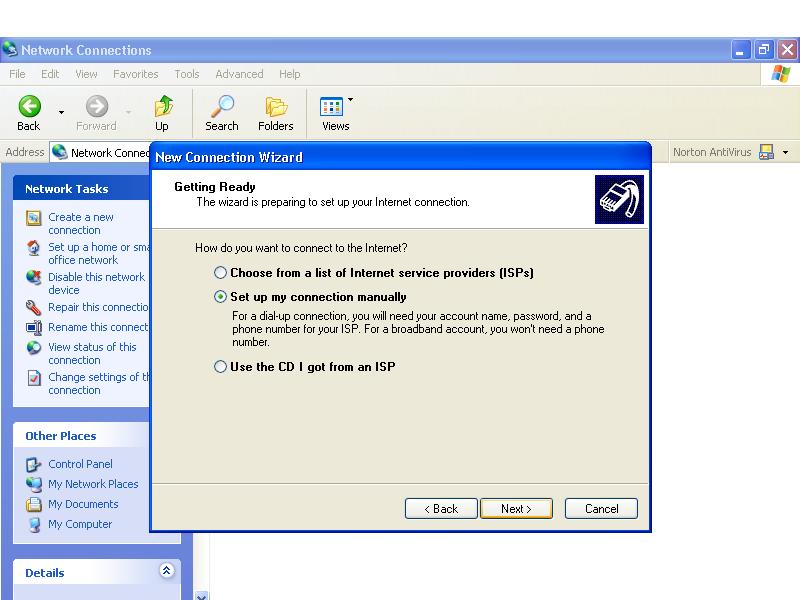
Task: Click the View status of this connection link
Action: [x=92, y=353]
